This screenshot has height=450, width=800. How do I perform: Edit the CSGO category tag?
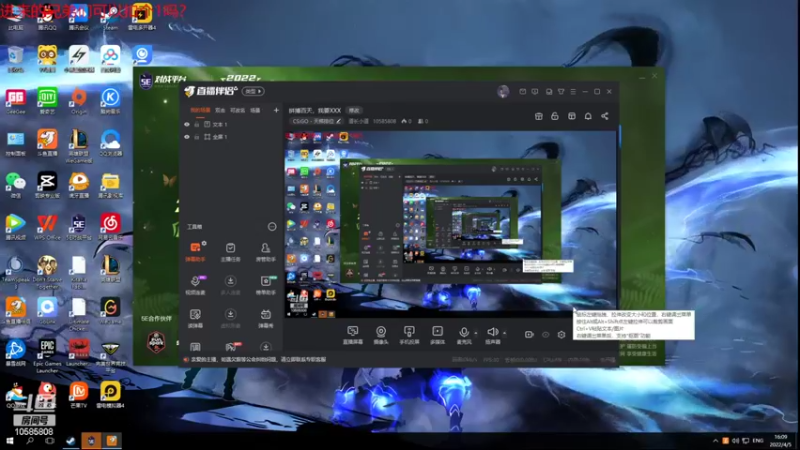(x=316, y=121)
